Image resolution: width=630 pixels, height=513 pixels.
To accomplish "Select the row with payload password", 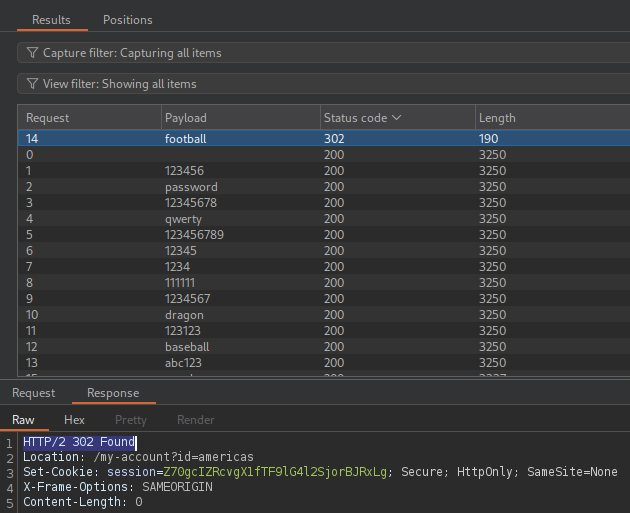I will (x=324, y=187).
